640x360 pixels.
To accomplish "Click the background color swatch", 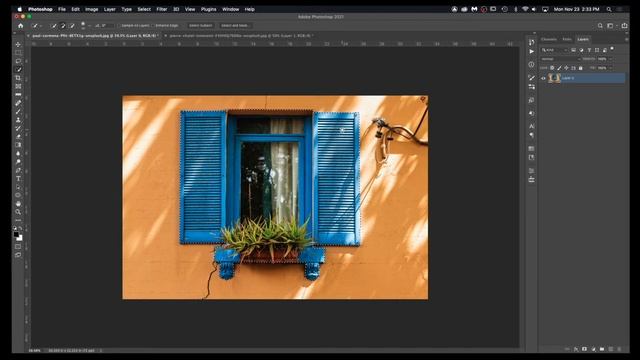I will pyautogui.click(x=20, y=238).
